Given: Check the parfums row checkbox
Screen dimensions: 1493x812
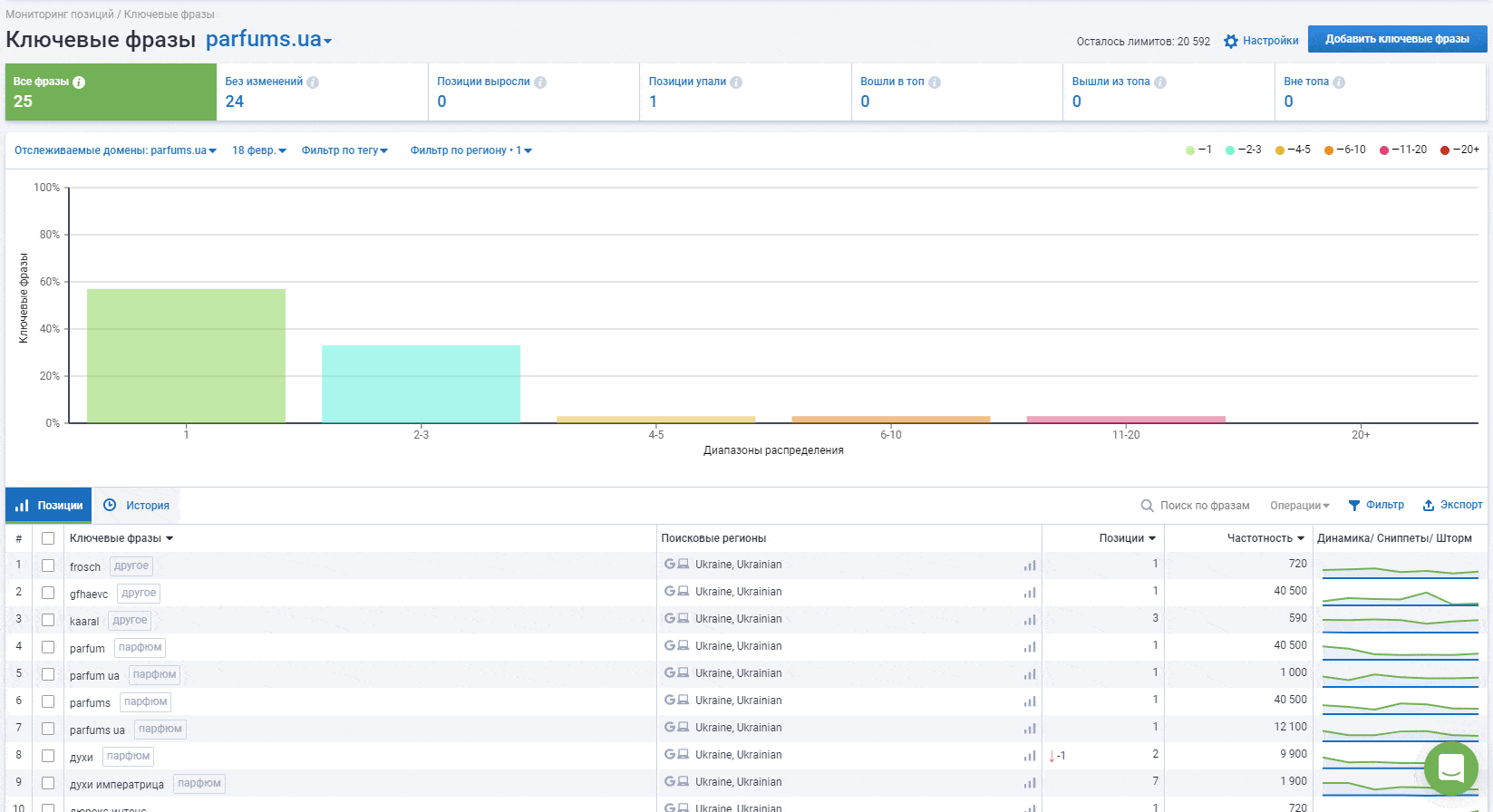Looking at the screenshot, I should (48, 701).
